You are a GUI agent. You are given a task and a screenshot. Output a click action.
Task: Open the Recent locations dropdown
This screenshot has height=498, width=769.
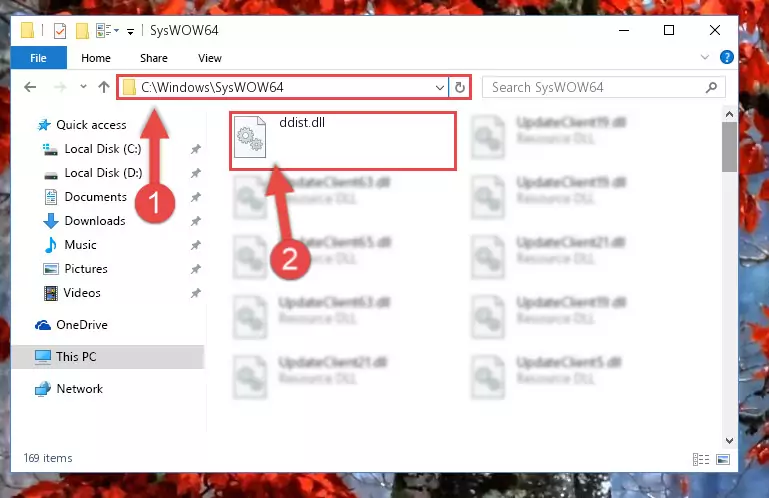click(83, 87)
